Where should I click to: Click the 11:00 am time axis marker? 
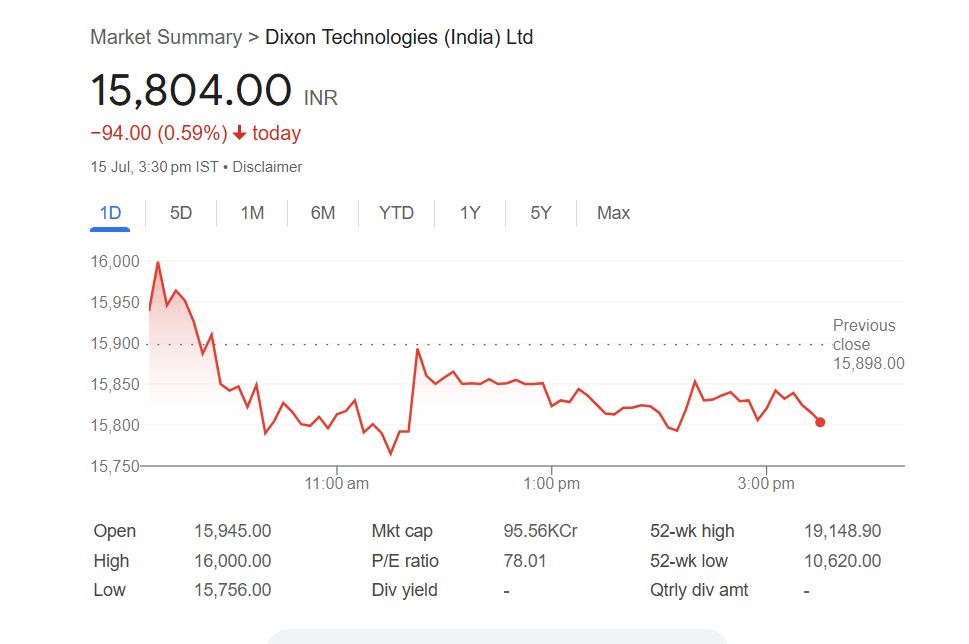pyautogui.click(x=337, y=484)
